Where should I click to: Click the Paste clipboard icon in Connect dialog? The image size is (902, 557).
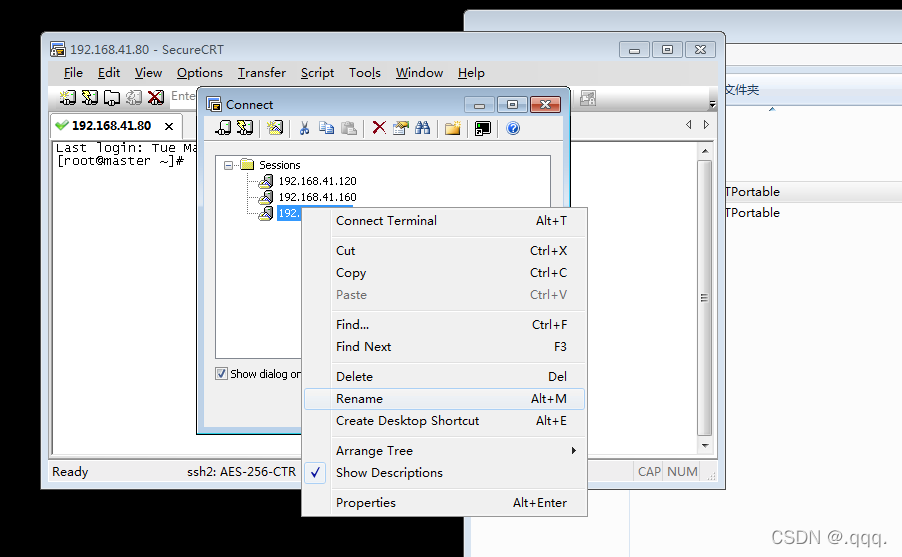pos(349,128)
